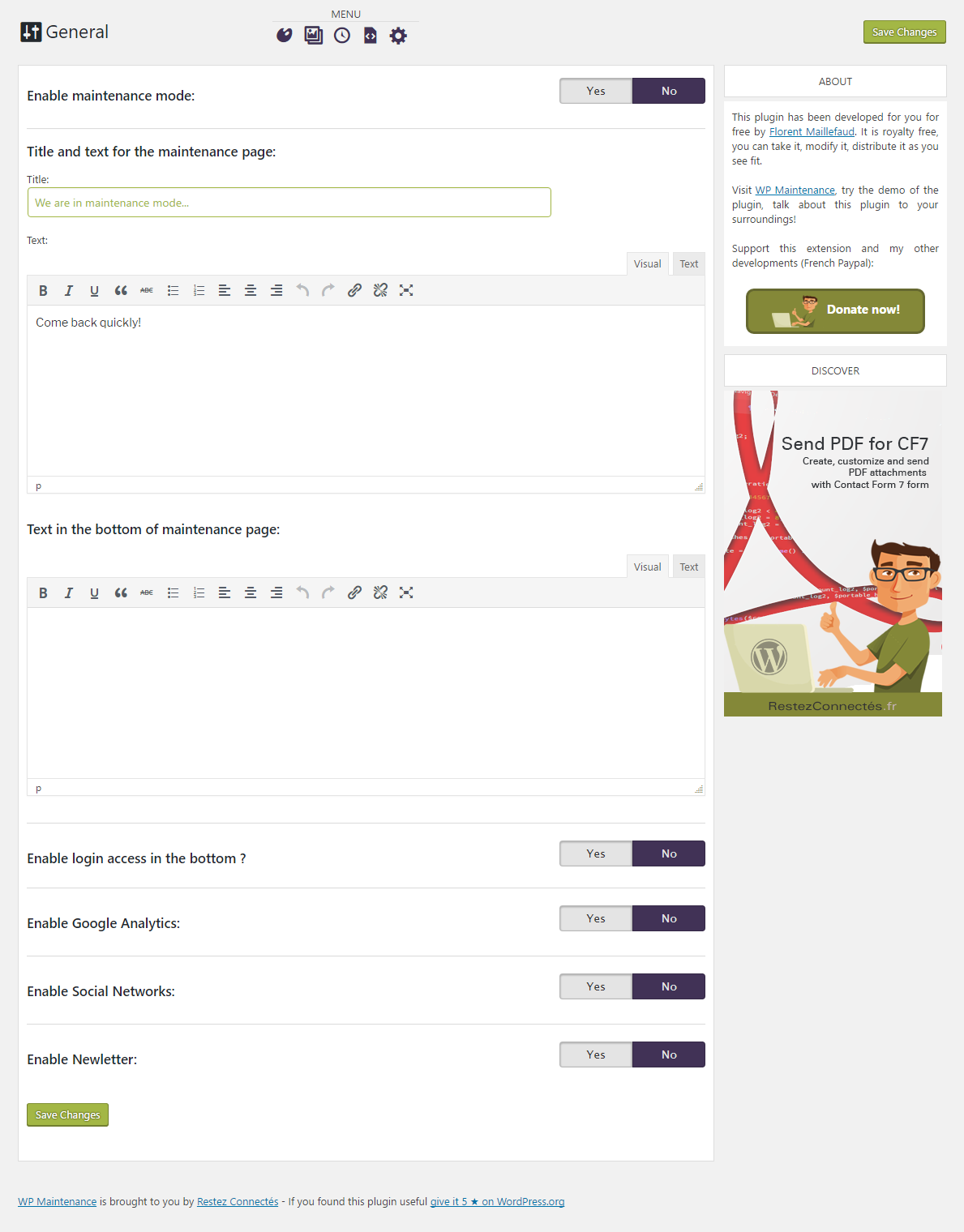Enable login access in the bottom with Yes
Image resolution: width=964 pixels, height=1232 pixels.
coord(596,853)
